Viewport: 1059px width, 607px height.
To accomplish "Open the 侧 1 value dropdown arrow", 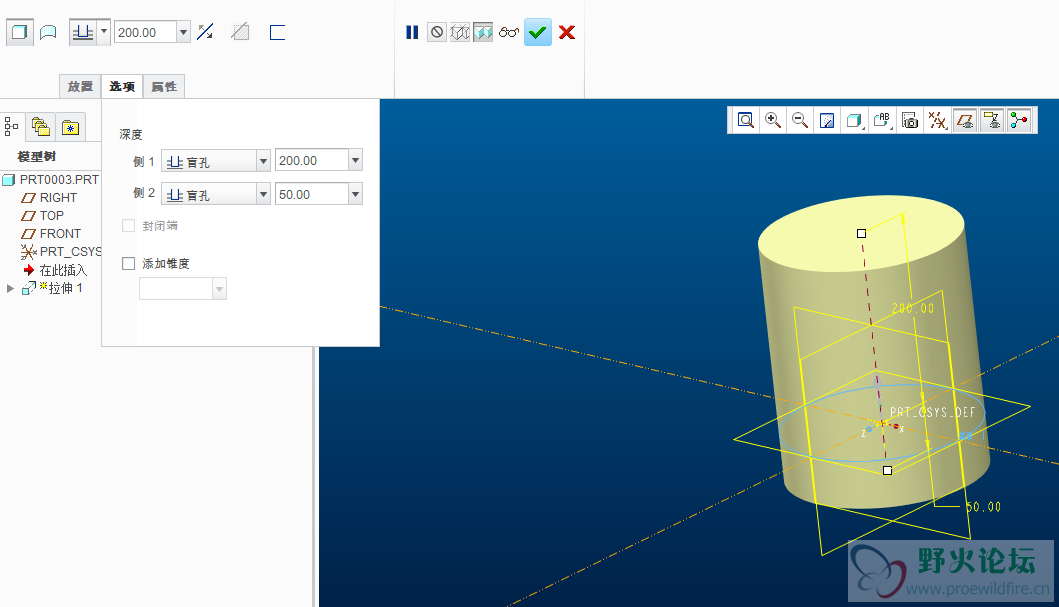I will click(355, 161).
